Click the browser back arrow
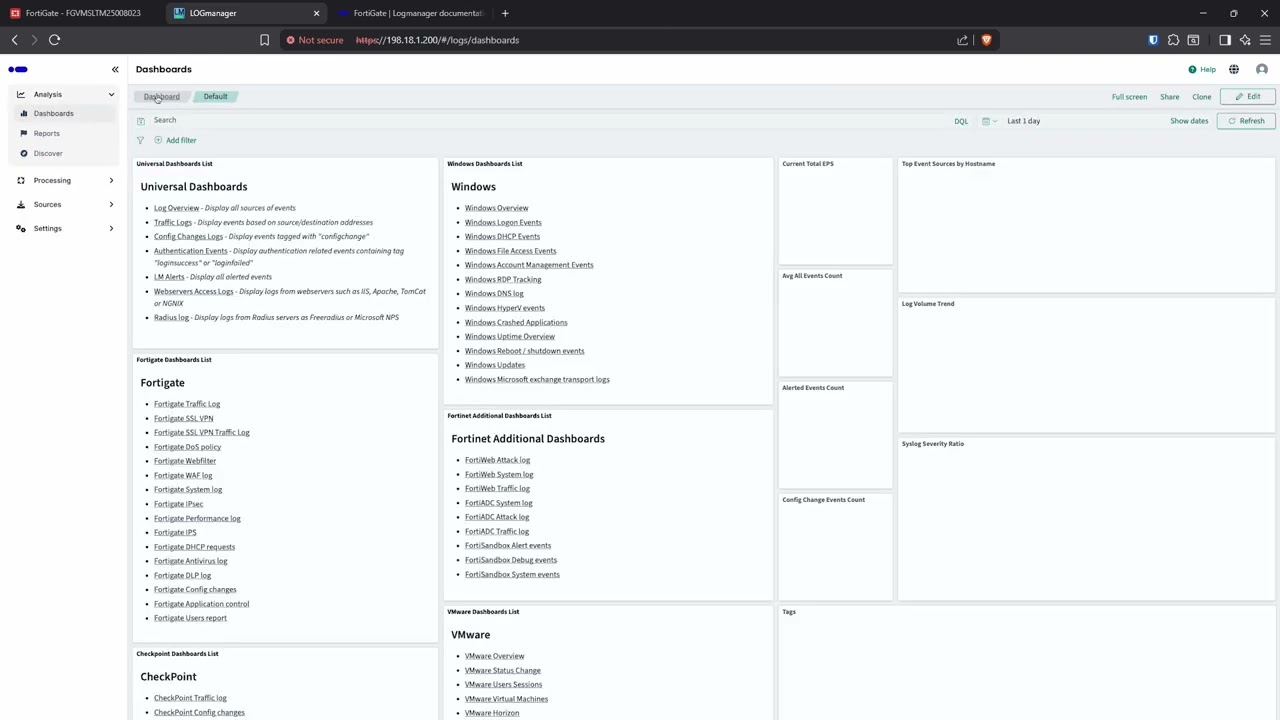Viewport: 1280px width, 720px height. pos(14,40)
